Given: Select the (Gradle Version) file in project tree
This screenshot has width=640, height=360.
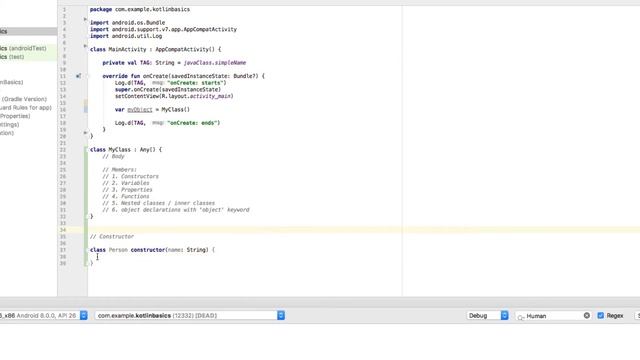Looking at the screenshot, I should [24, 99].
